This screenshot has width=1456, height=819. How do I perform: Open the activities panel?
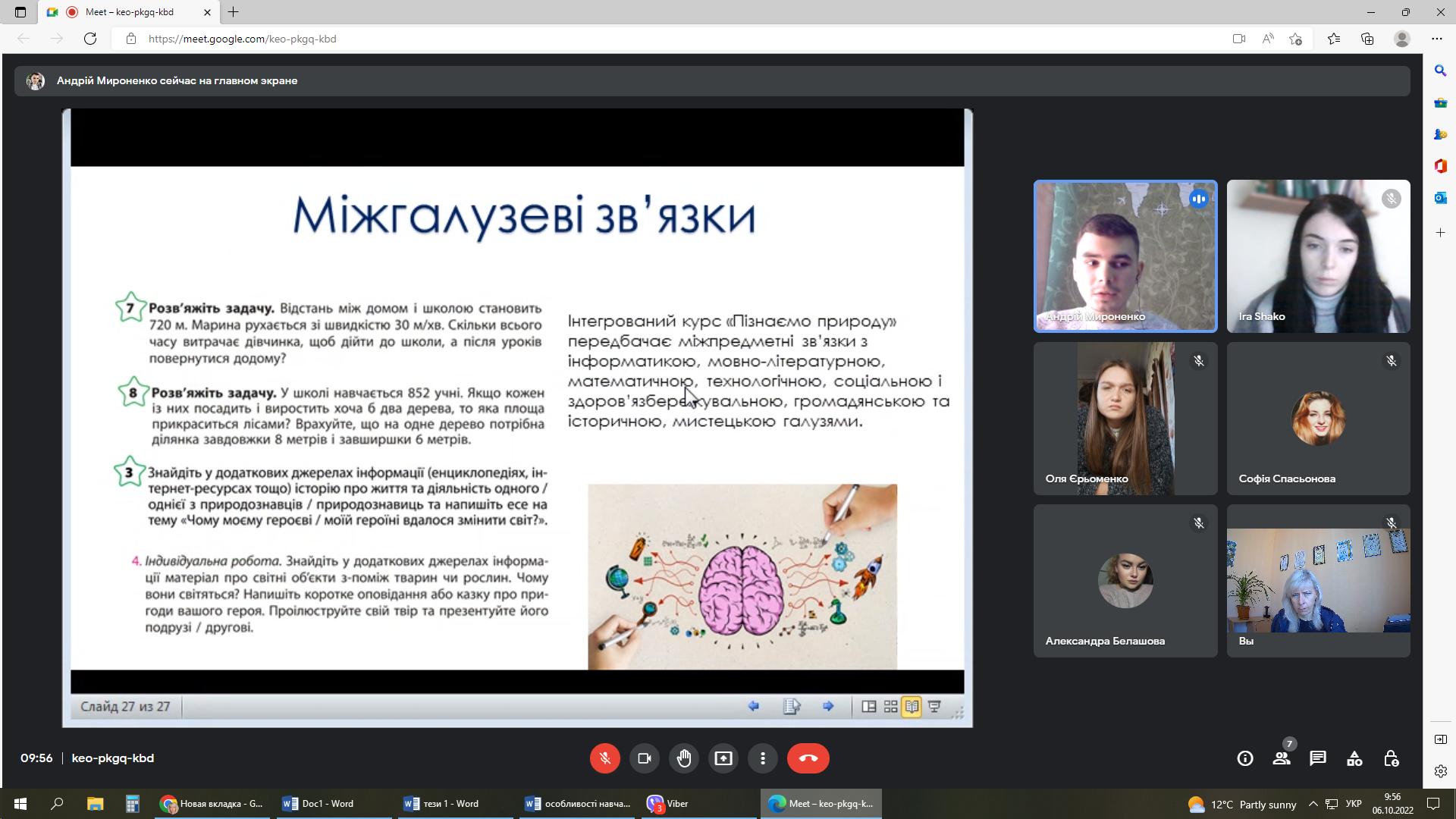pos(1354,758)
